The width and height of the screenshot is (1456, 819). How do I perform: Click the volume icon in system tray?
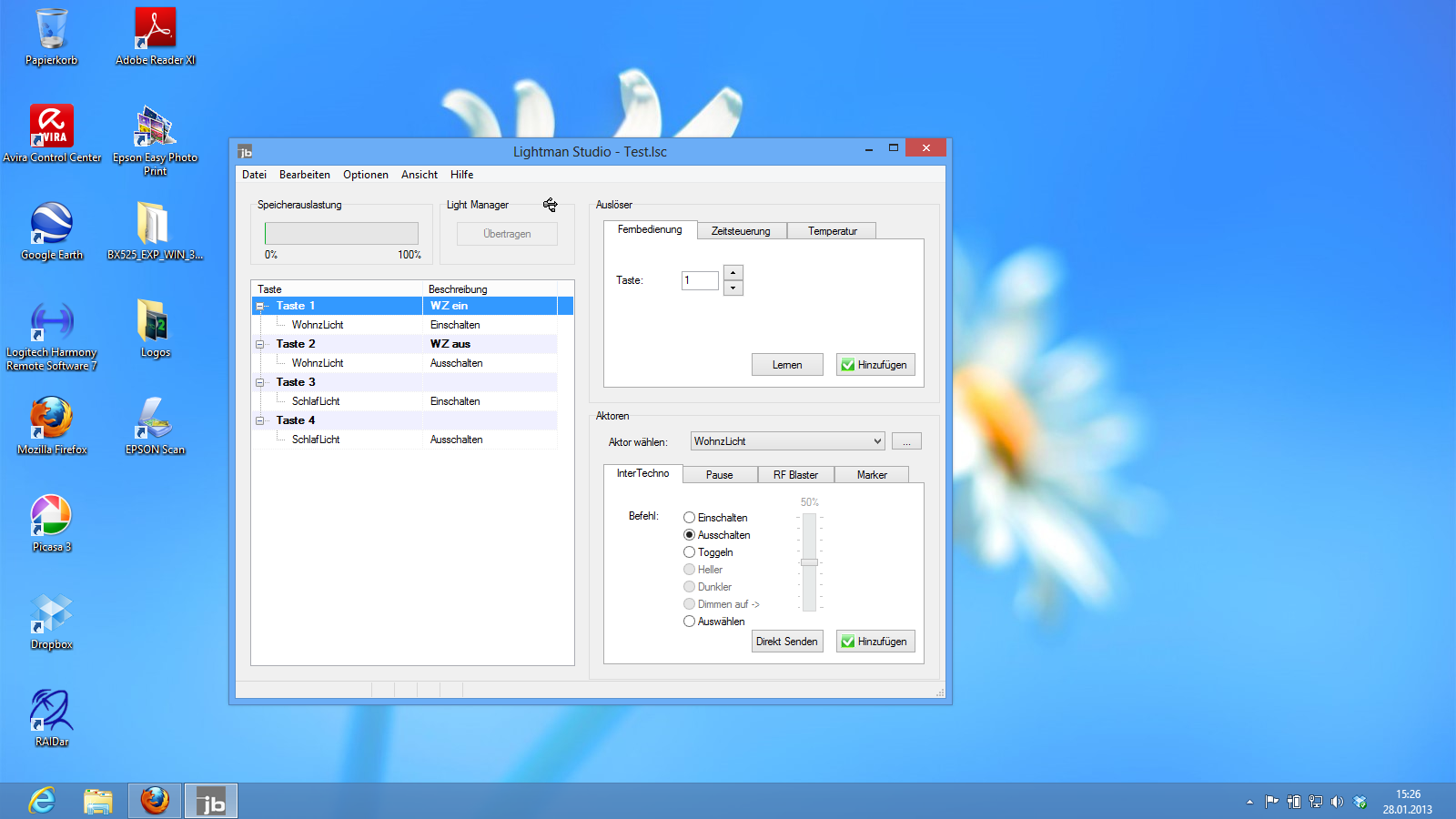click(1337, 802)
